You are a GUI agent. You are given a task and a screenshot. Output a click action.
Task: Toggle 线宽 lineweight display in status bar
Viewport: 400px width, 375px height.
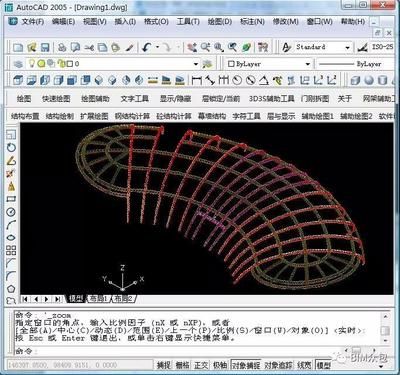click(304, 365)
